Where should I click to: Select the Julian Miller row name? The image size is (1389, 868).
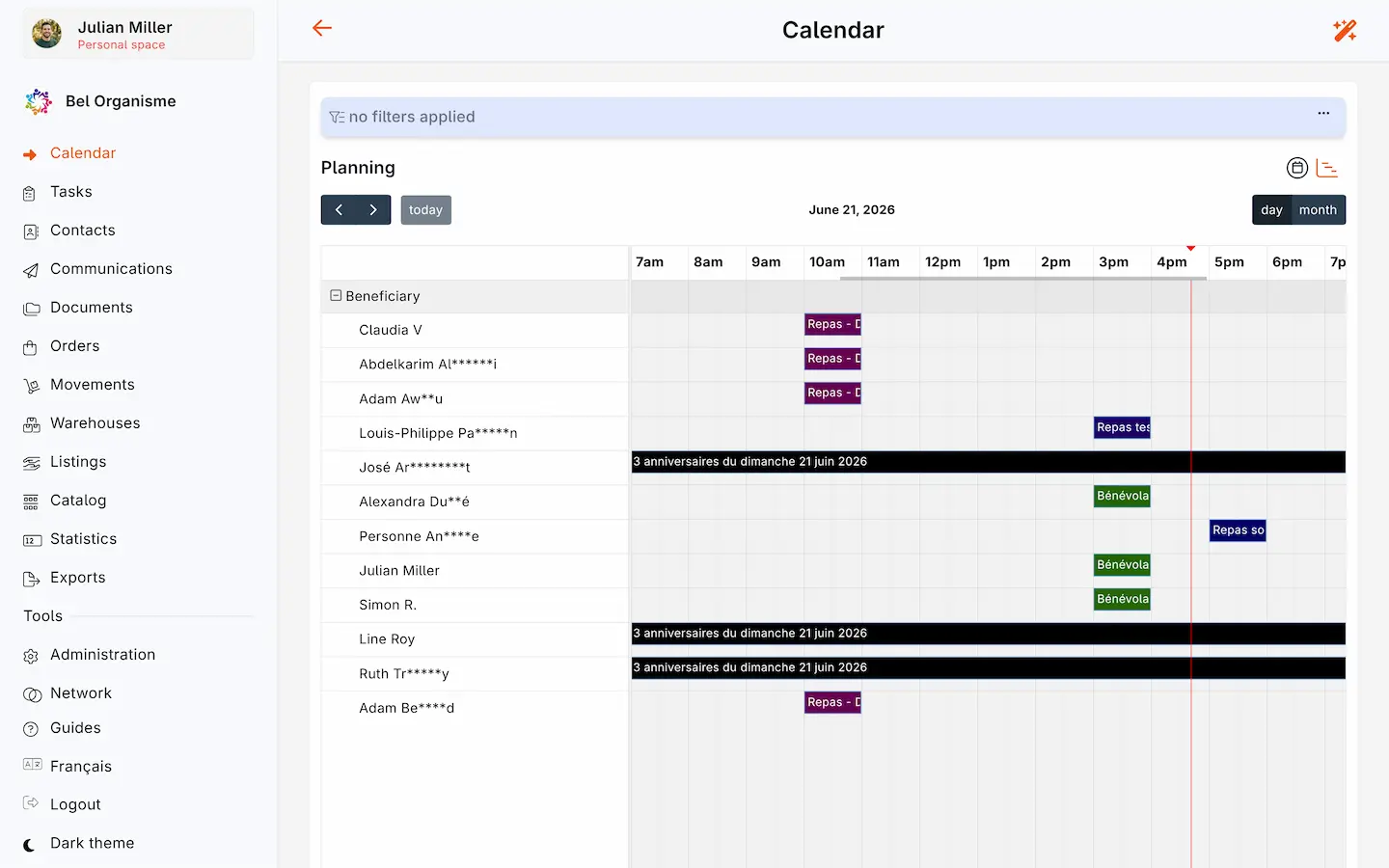(399, 571)
